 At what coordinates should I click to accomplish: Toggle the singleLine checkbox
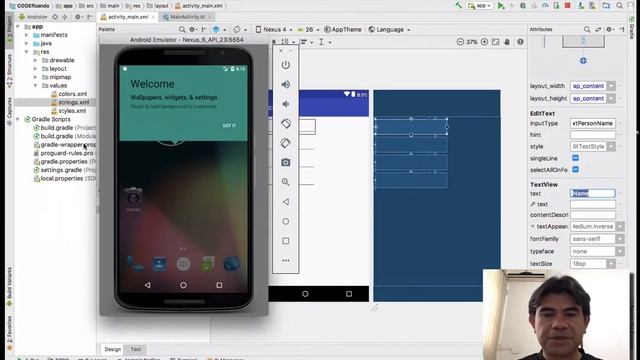576,158
